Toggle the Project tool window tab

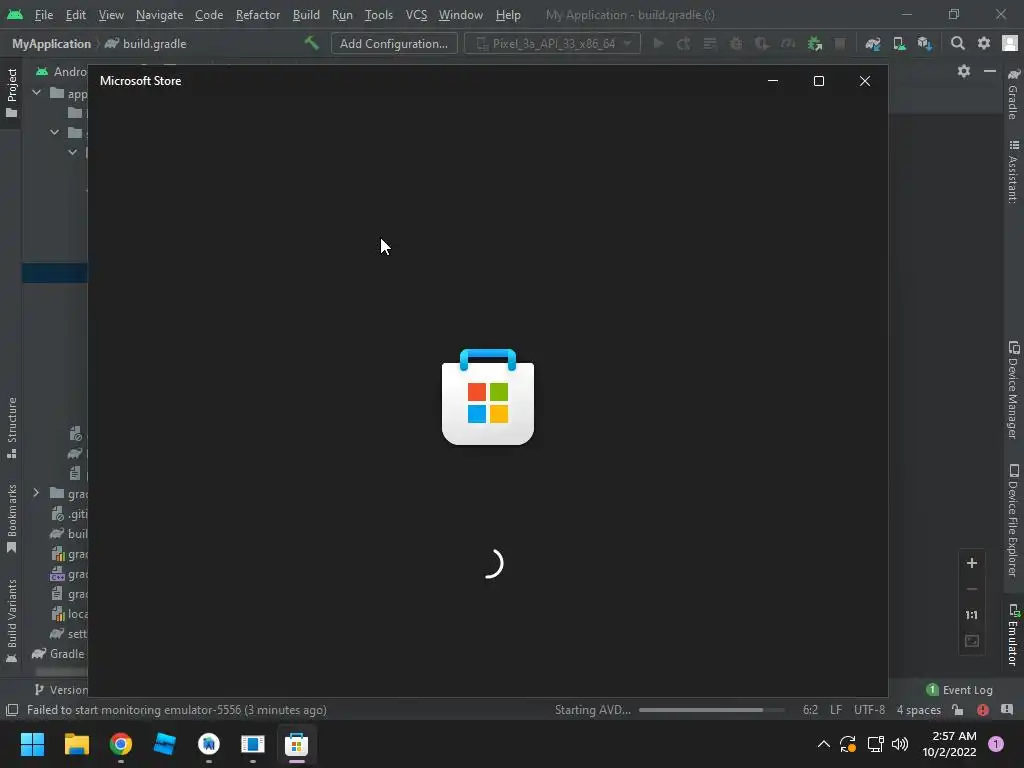pos(11,93)
